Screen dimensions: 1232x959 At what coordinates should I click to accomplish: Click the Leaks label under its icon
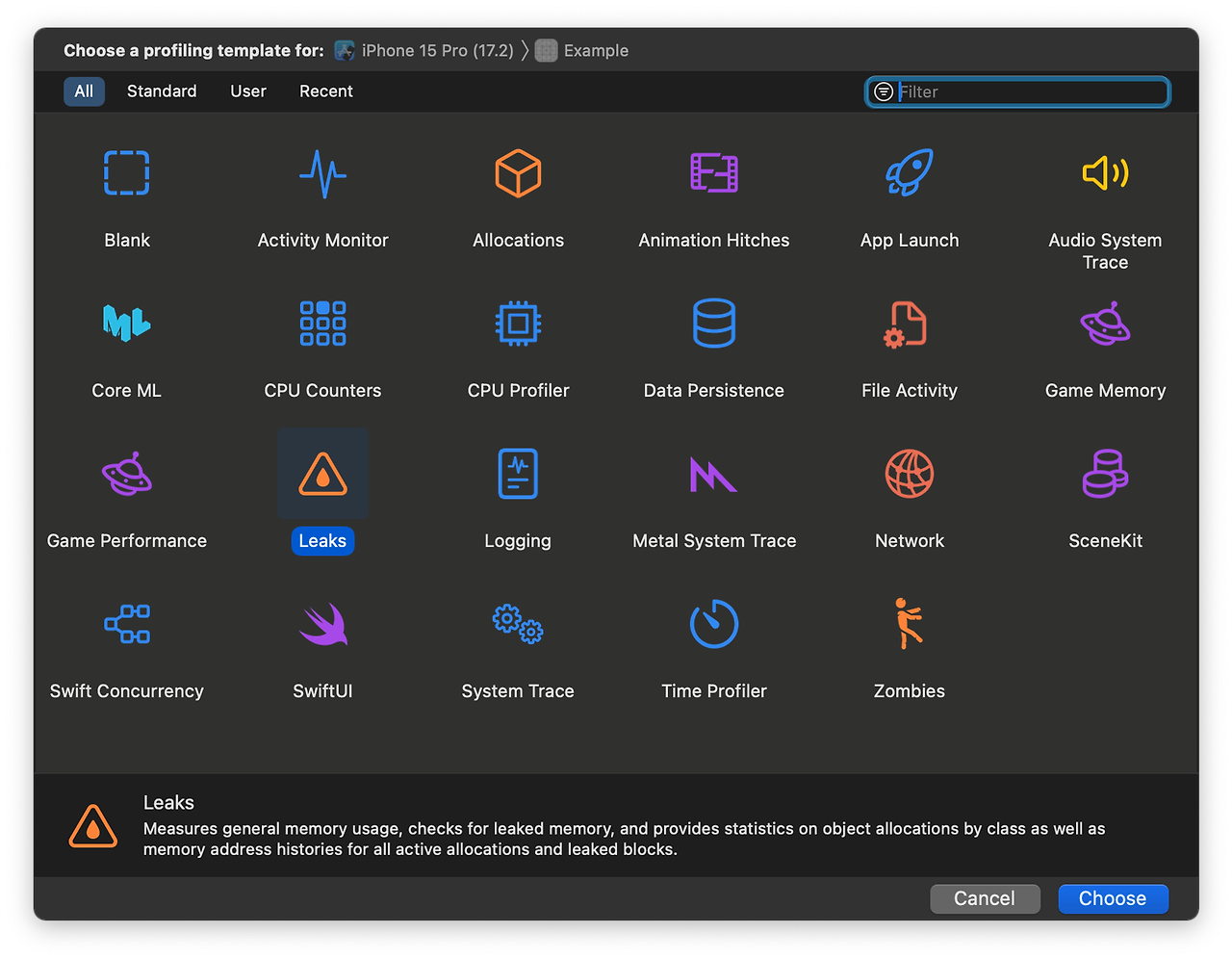[x=322, y=541]
